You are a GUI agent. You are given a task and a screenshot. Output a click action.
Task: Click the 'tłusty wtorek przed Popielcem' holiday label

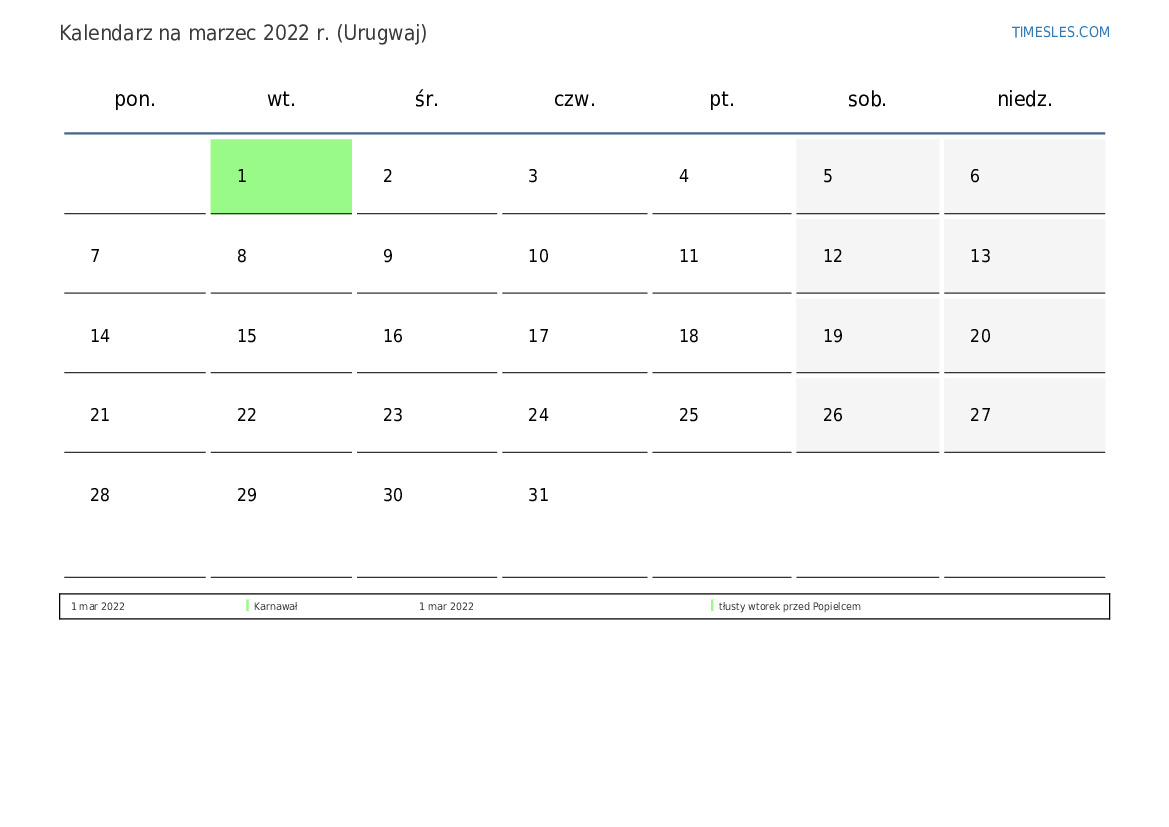(x=790, y=606)
